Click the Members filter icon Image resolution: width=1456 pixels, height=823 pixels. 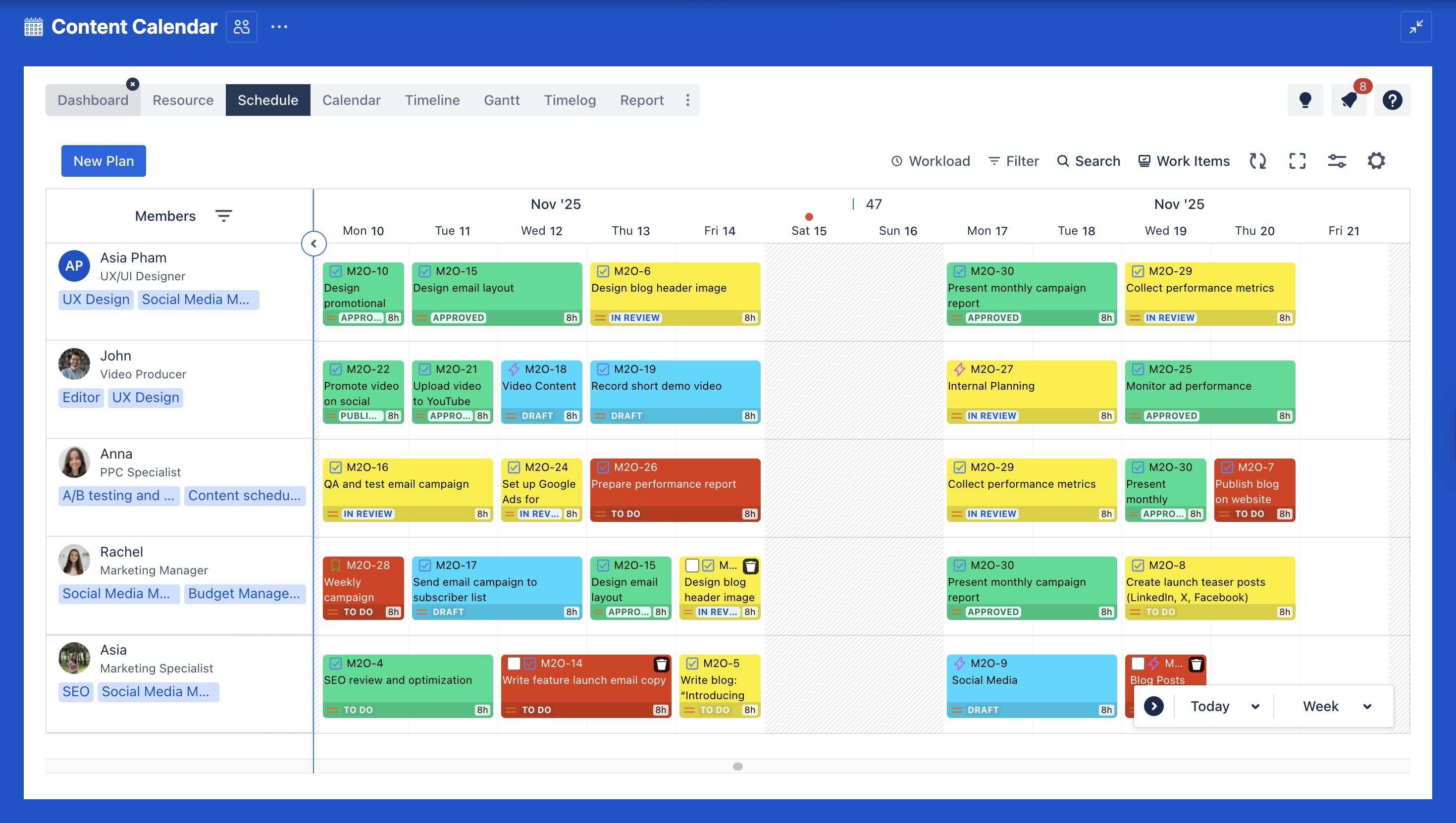pos(224,216)
